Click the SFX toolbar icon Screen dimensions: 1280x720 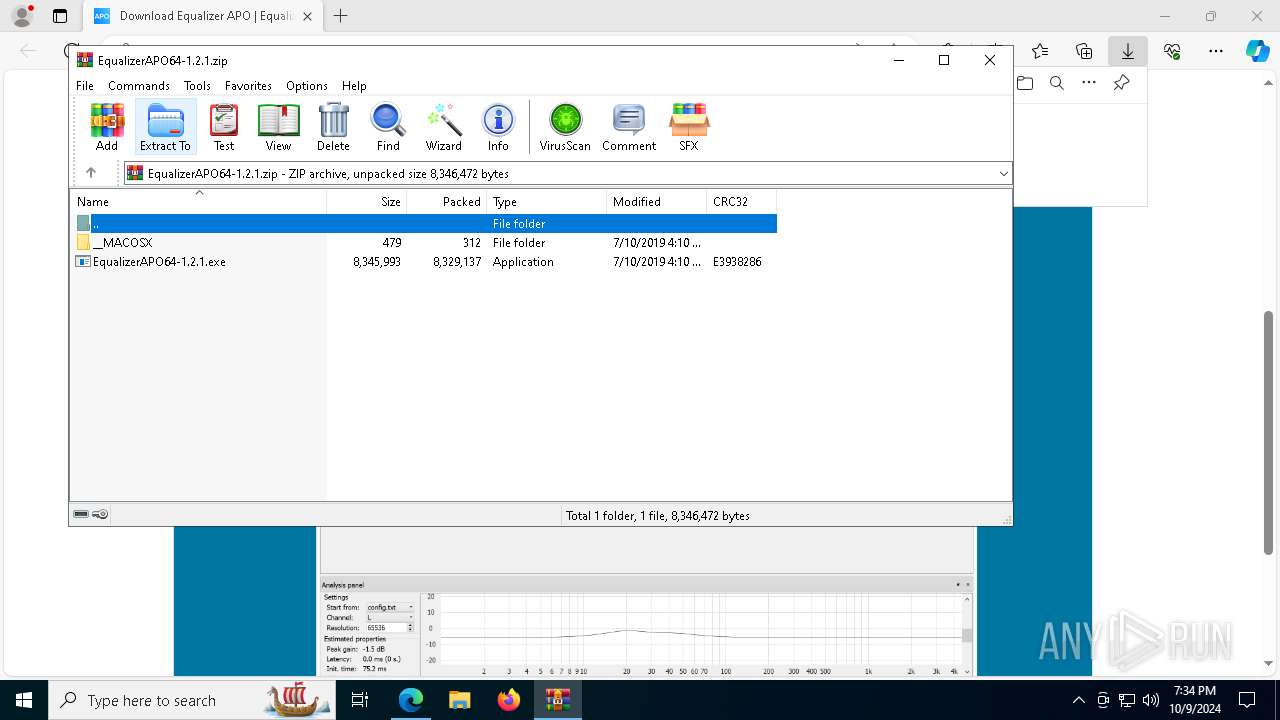click(x=689, y=127)
